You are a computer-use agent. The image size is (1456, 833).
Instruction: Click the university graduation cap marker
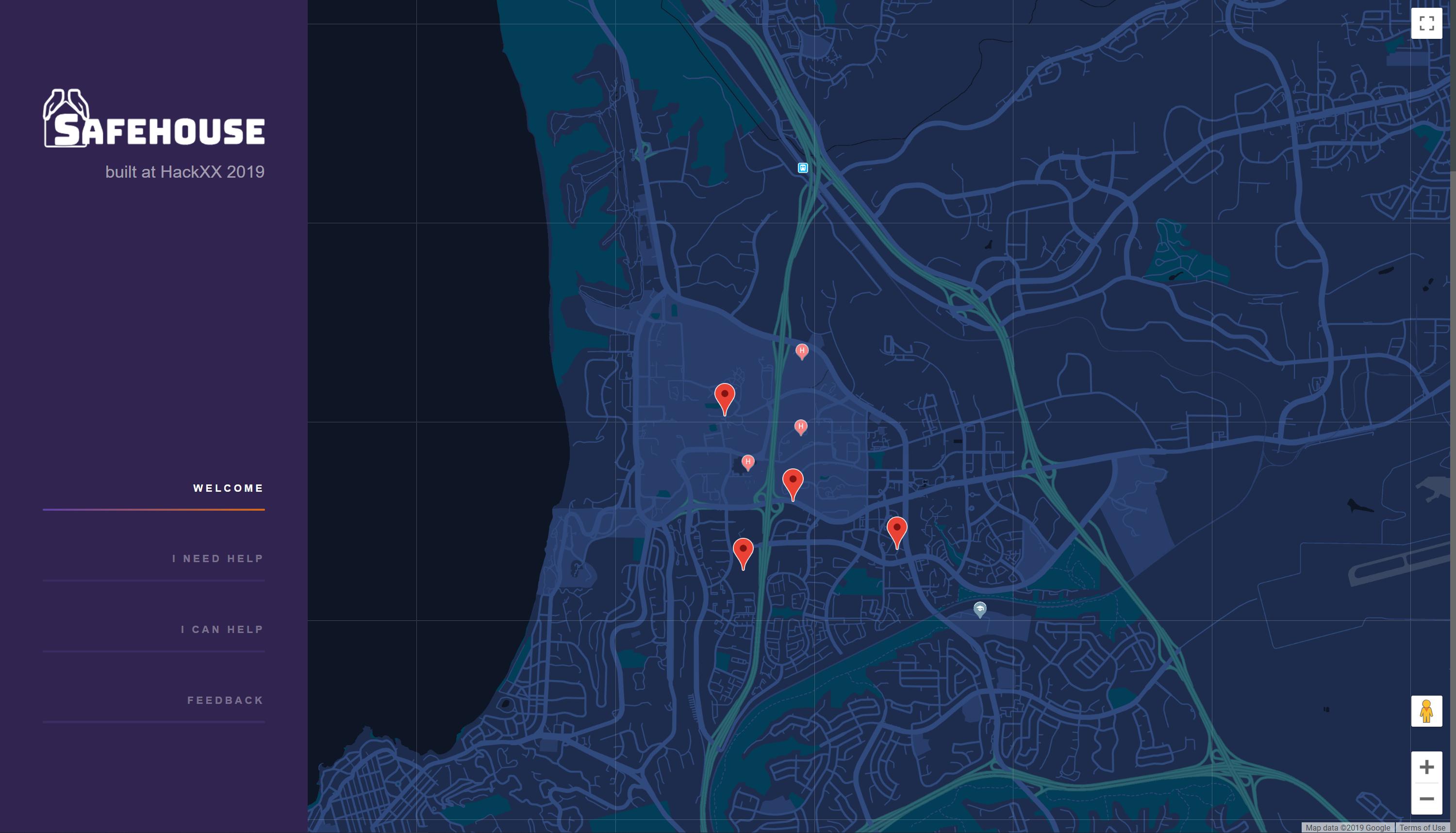tap(979, 609)
